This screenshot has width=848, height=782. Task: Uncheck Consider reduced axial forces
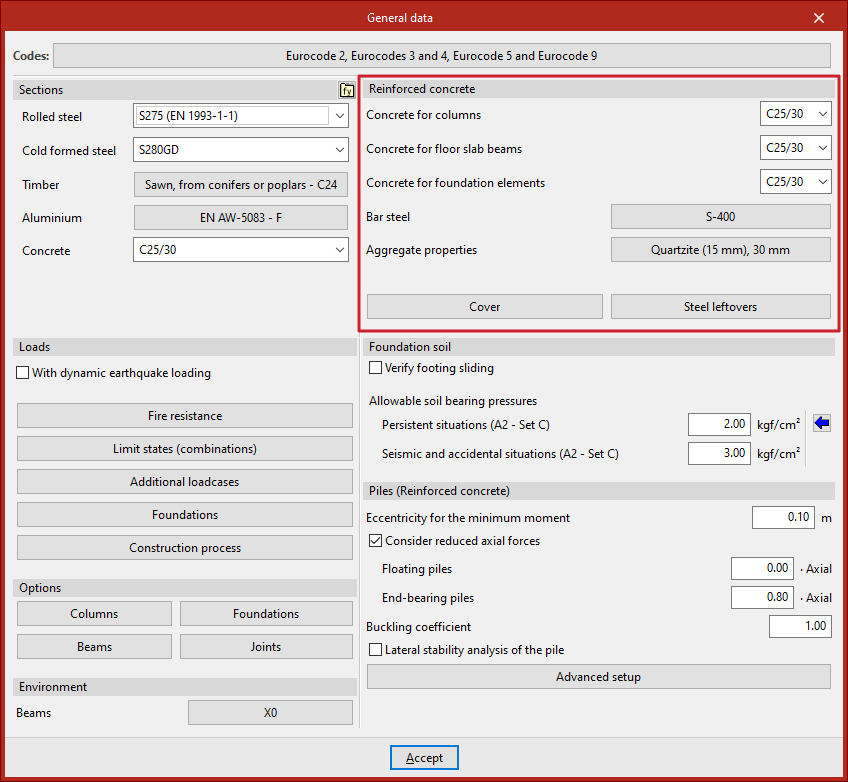click(x=376, y=541)
